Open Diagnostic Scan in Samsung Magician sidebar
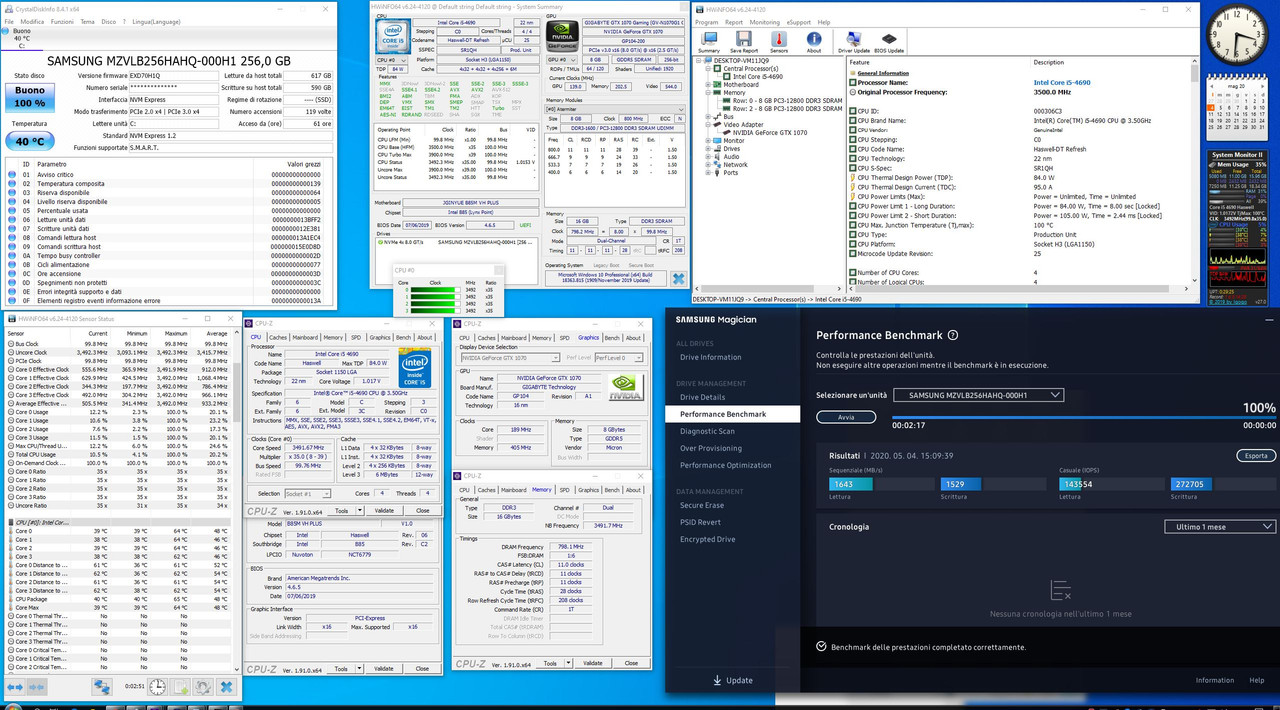 point(707,431)
